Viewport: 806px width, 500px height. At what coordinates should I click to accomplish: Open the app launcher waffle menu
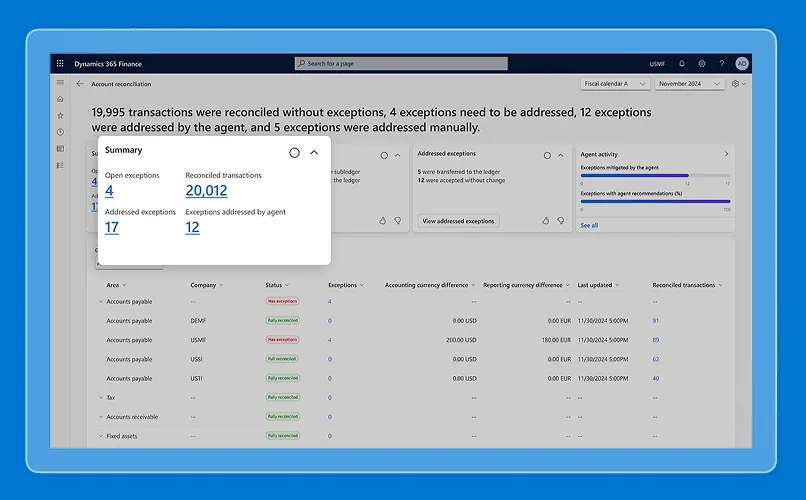point(60,63)
